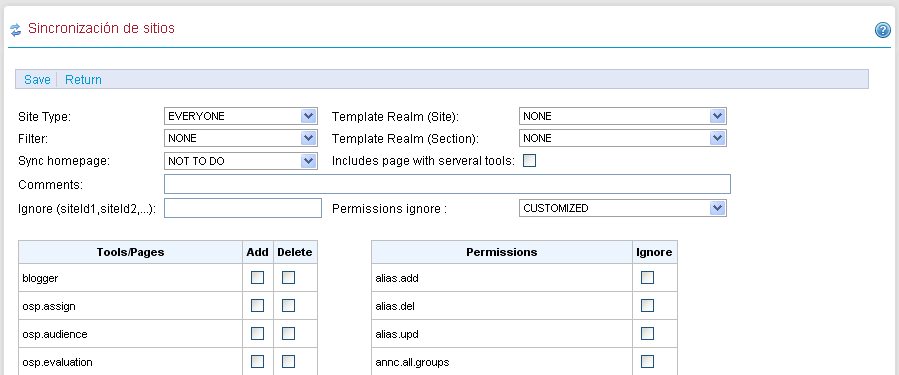
Task: Click the annc.all.groups permission text
Action: point(412,362)
